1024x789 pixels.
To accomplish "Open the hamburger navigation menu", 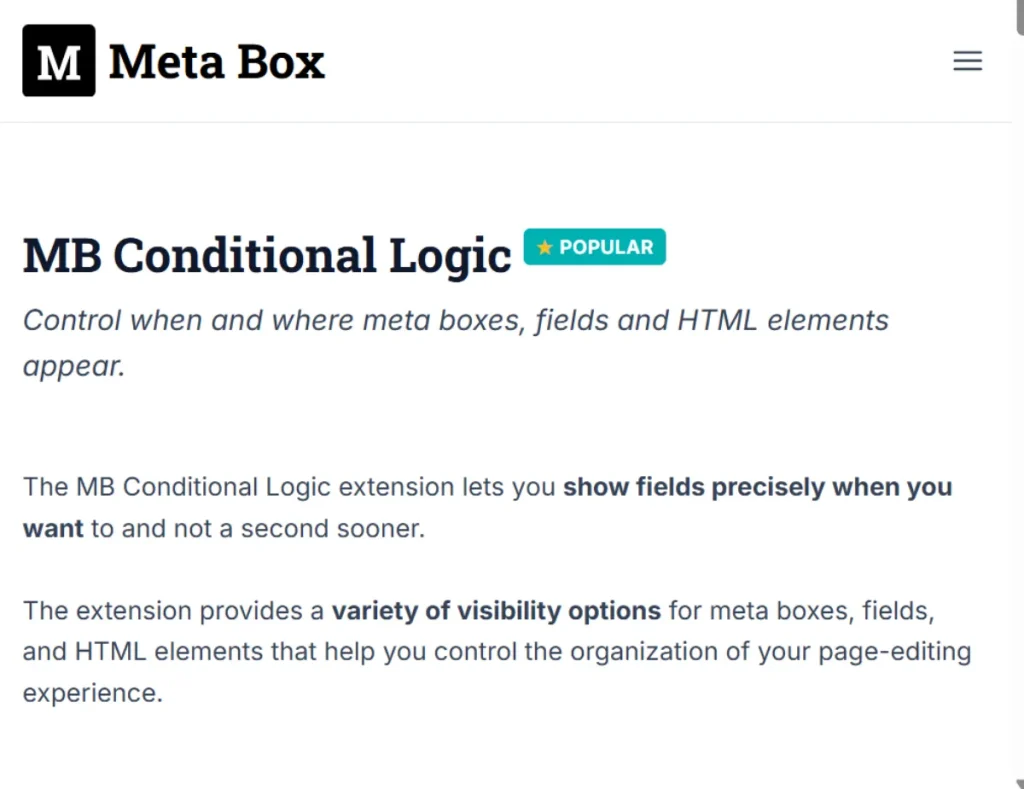I will tap(967, 61).
